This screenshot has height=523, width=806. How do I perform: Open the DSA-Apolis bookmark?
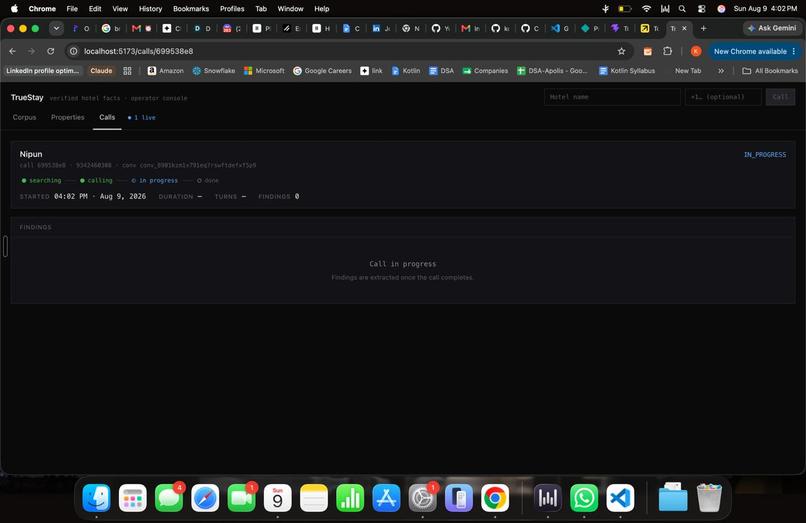click(x=553, y=71)
